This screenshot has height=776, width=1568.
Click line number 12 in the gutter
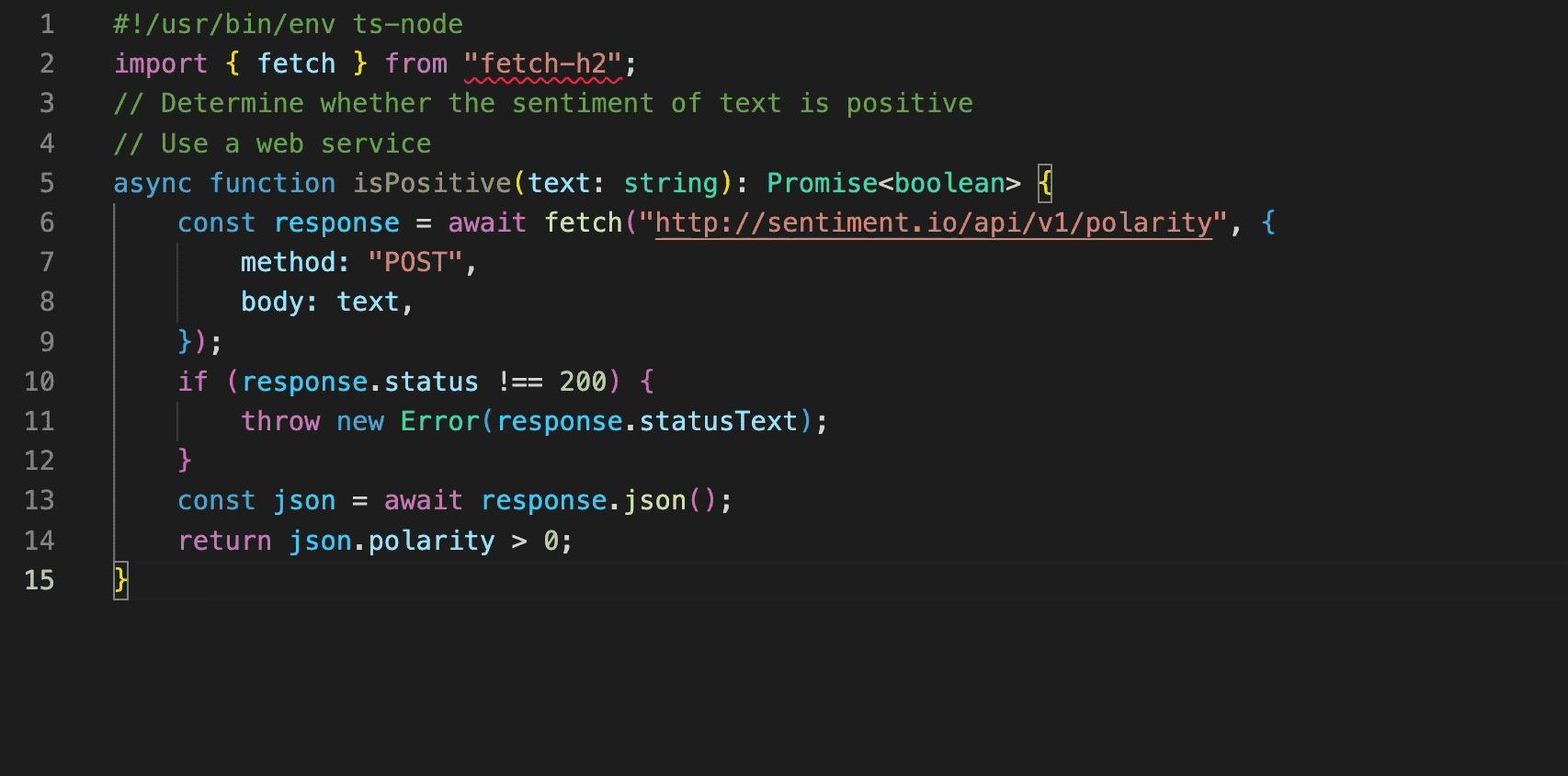click(x=40, y=461)
